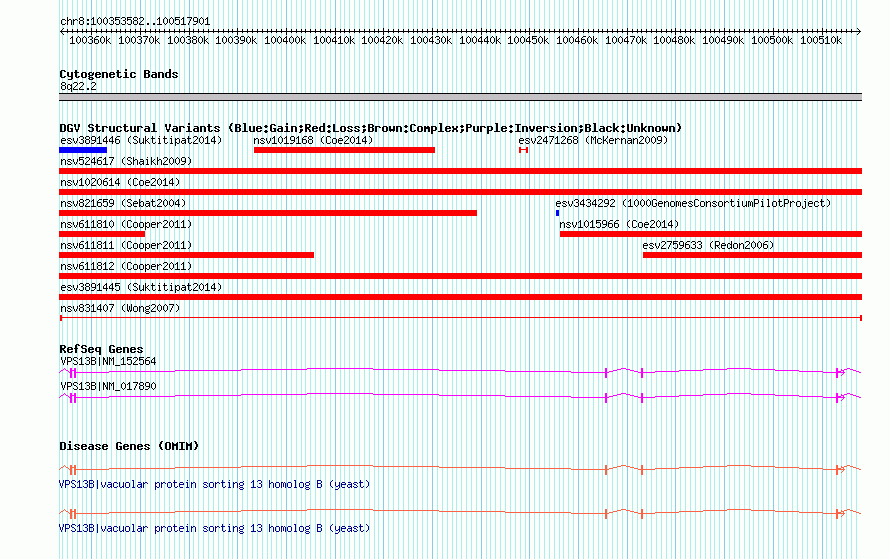
Task: Click the nsv611812 red loss bar
Action: (x=460, y=276)
